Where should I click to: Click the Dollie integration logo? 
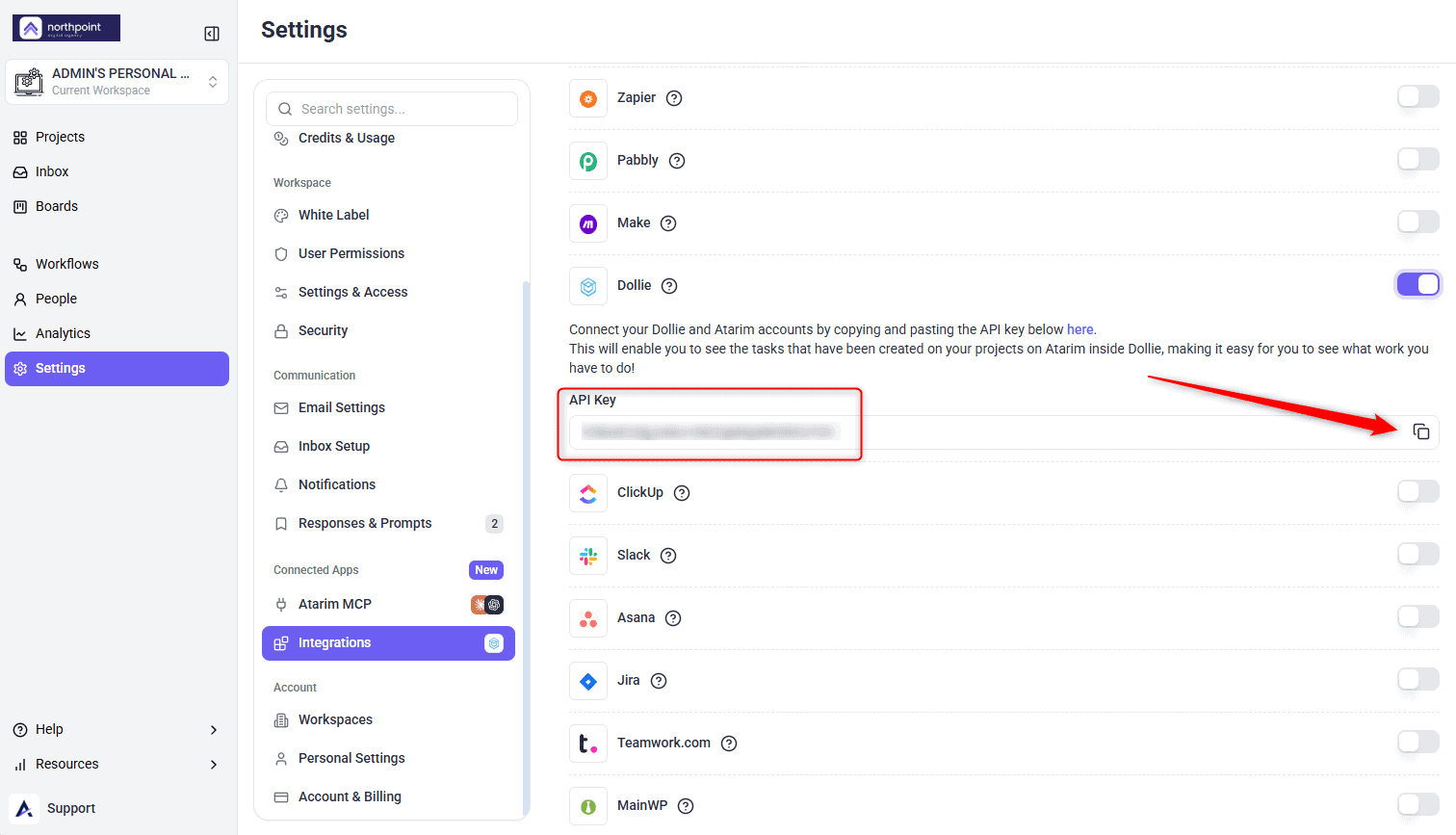[588, 286]
